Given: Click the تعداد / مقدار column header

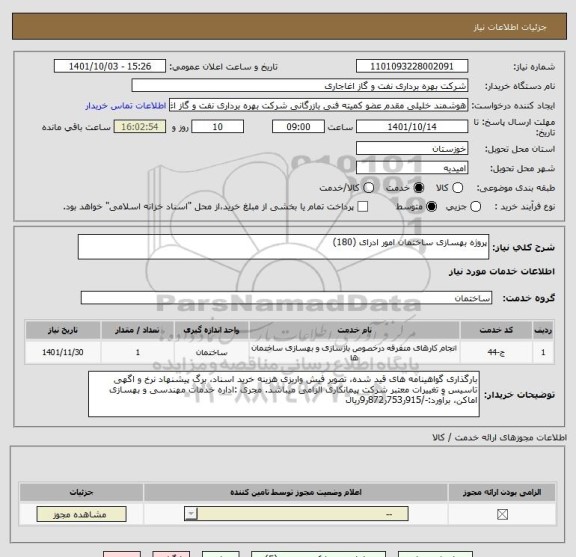Looking at the screenshot, I should [x=137, y=330].
